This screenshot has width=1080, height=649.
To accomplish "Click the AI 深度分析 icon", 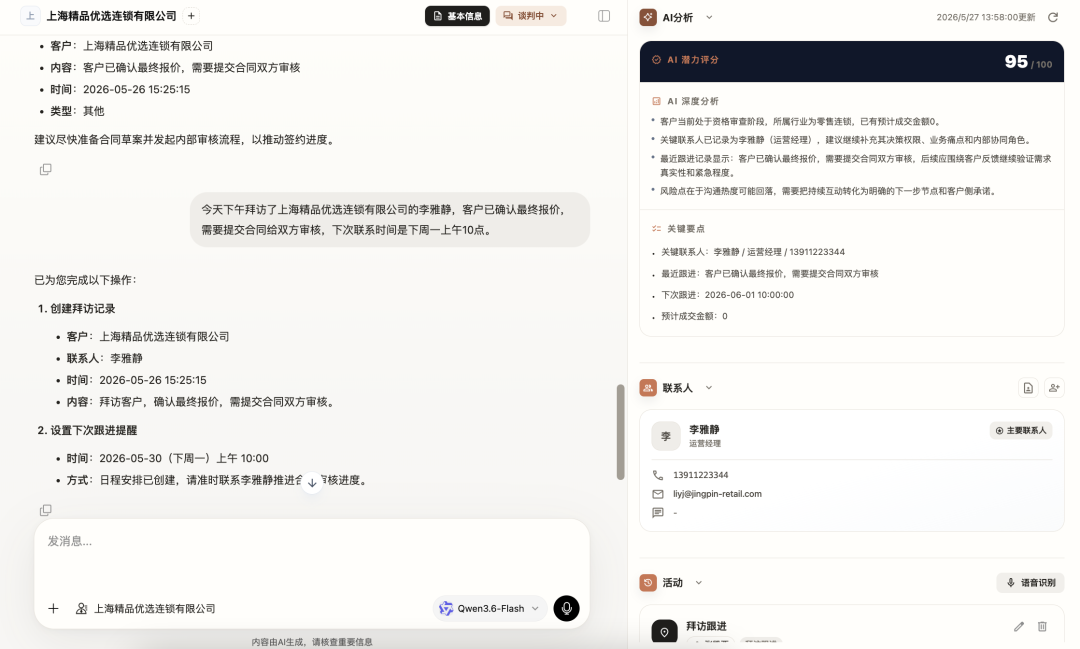I will tap(656, 101).
